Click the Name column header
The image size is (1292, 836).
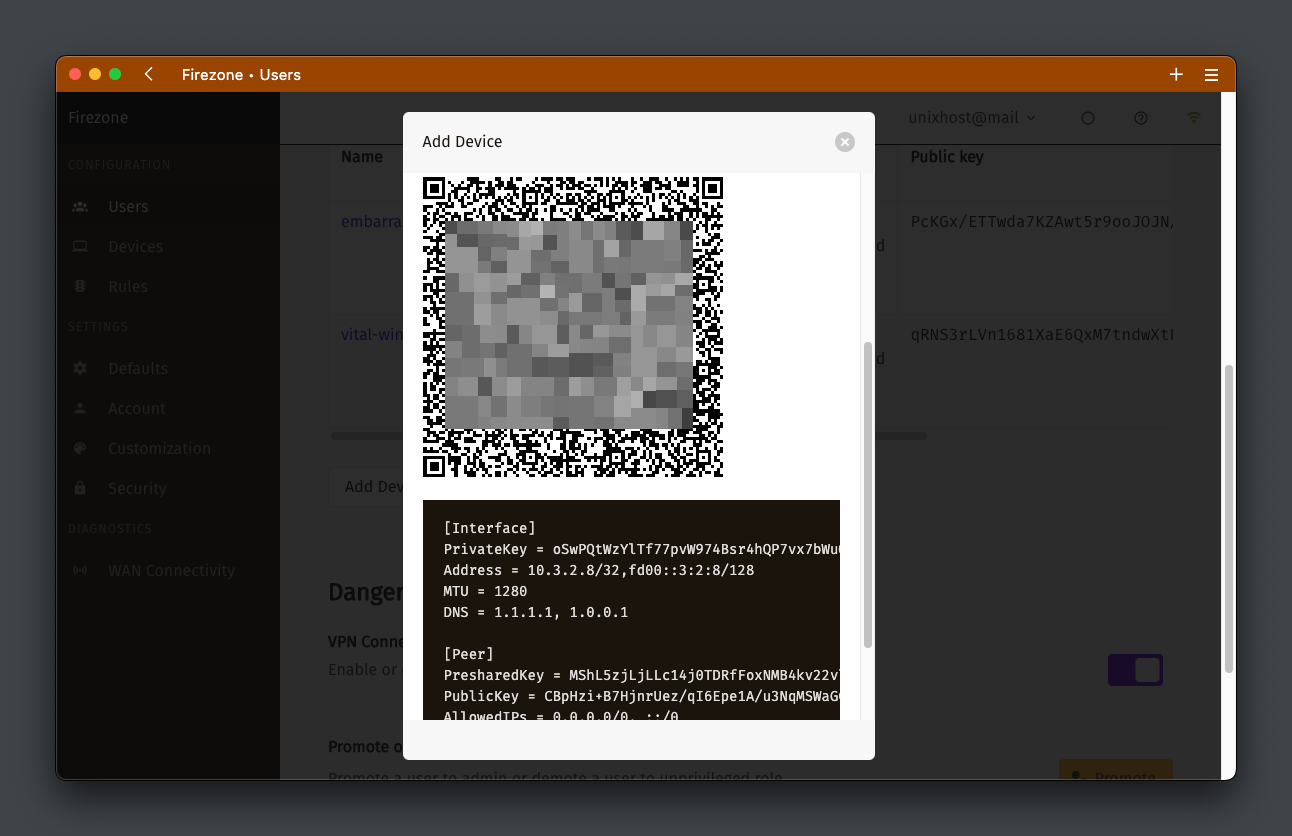(x=362, y=157)
